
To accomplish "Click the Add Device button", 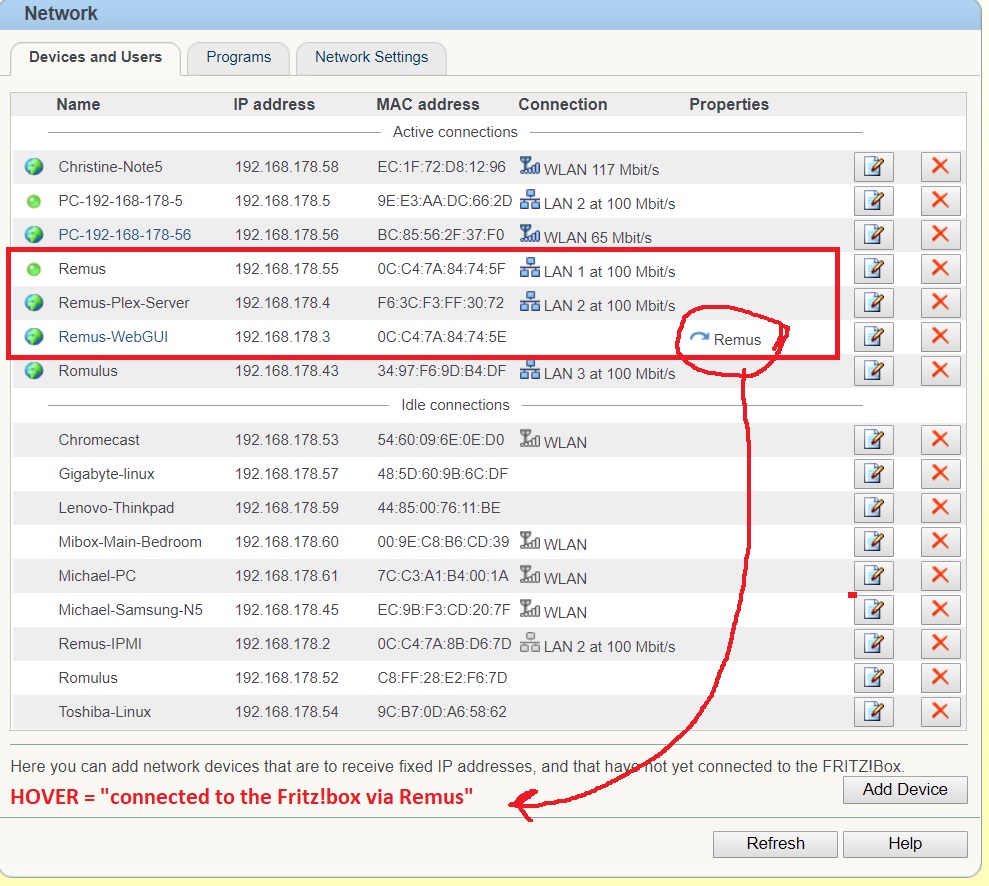I will (905, 790).
